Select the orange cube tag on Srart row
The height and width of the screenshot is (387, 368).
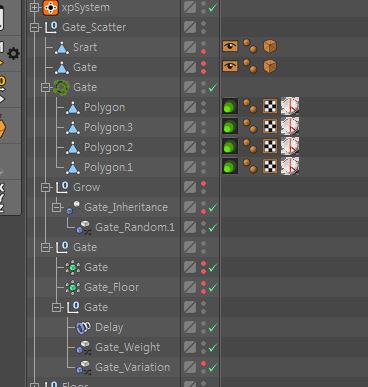point(270,46)
